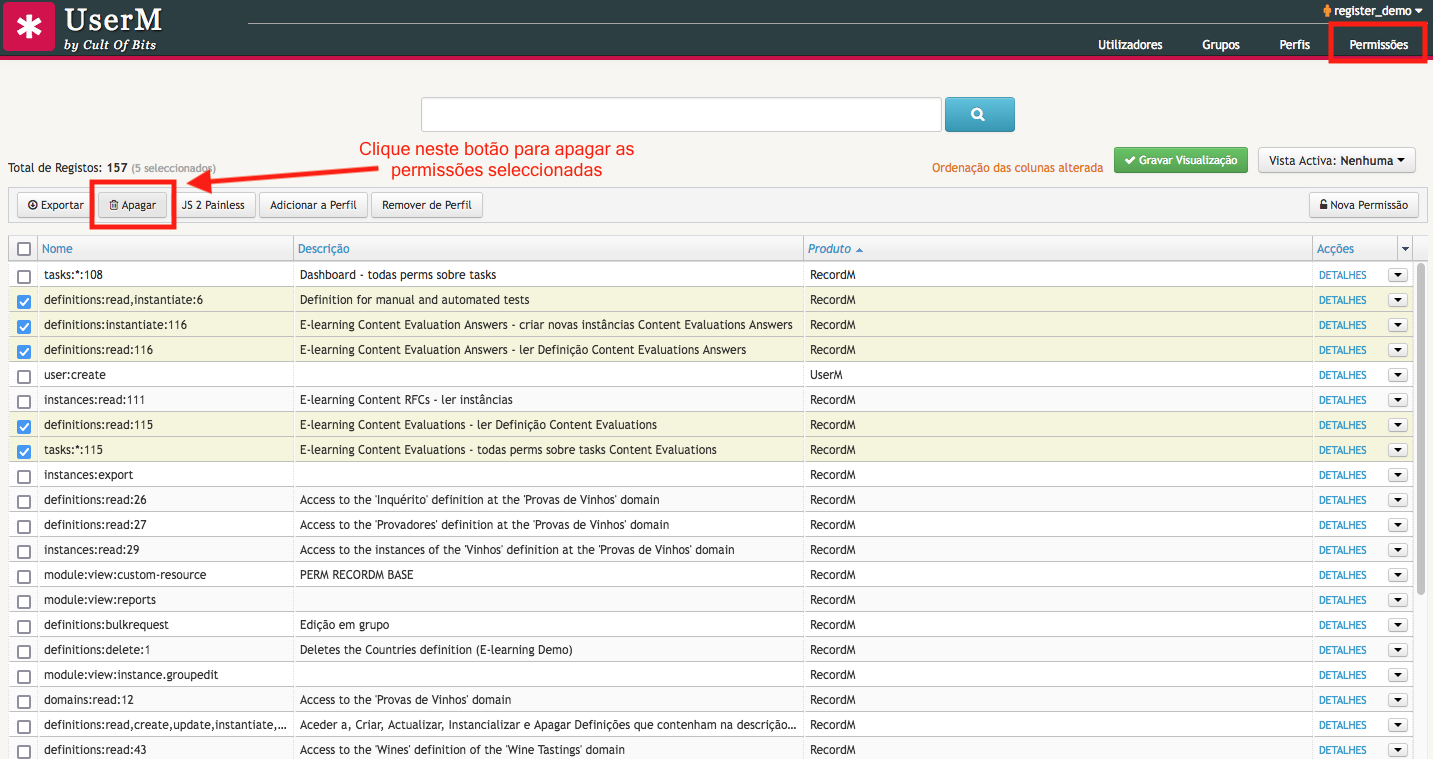Click into the search text field
The image size is (1433, 759).
681,115
